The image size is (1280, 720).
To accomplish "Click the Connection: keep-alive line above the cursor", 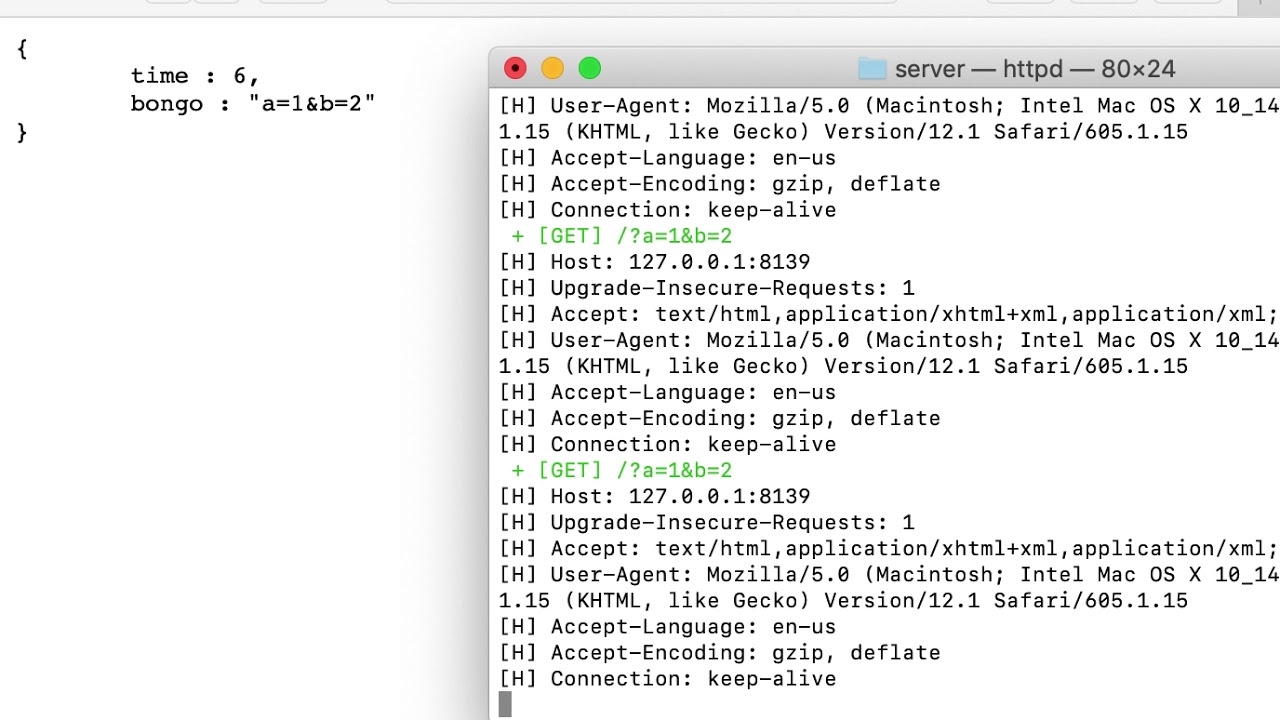I will coord(667,679).
